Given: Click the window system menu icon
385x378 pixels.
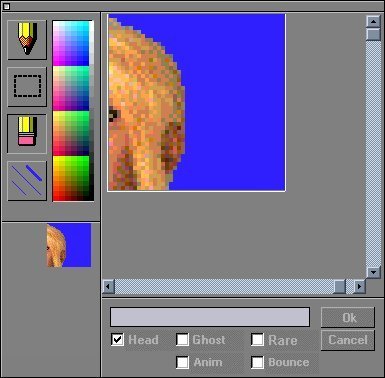Looking at the screenshot, I should coord(6,6).
